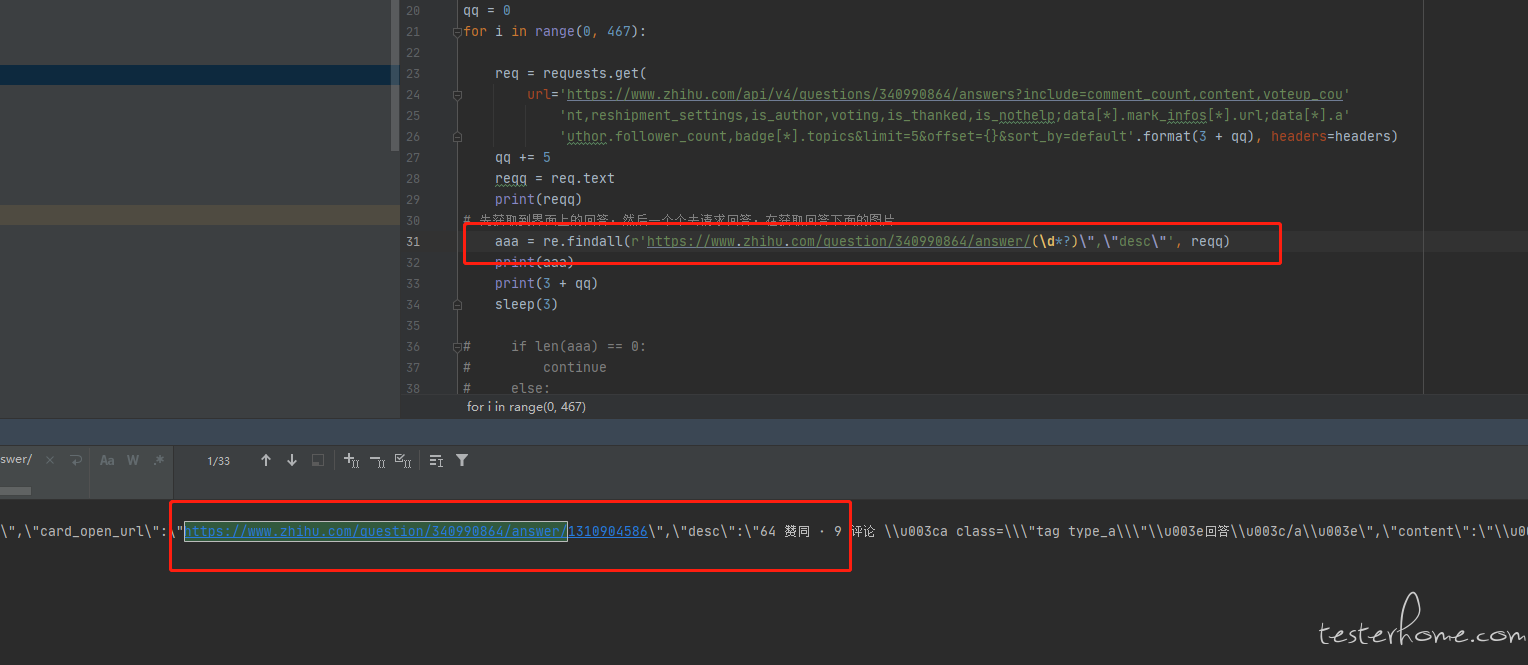Collapse the for loop fold marker on line 21
The height and width of the screenshot is (665, 1528).
(457, 32)
